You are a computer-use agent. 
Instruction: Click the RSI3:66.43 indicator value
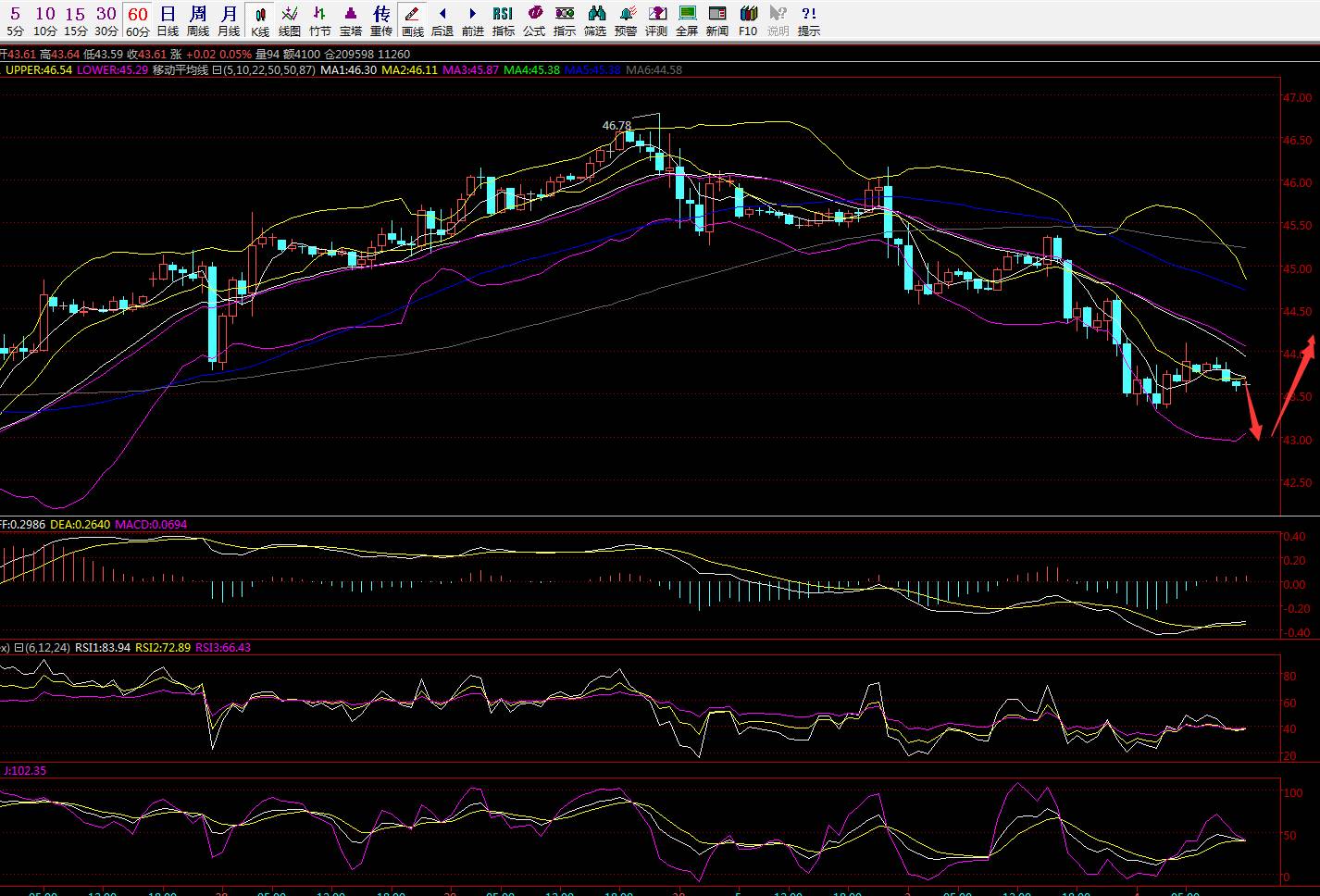pyautogui.click(x=223, y=647)
